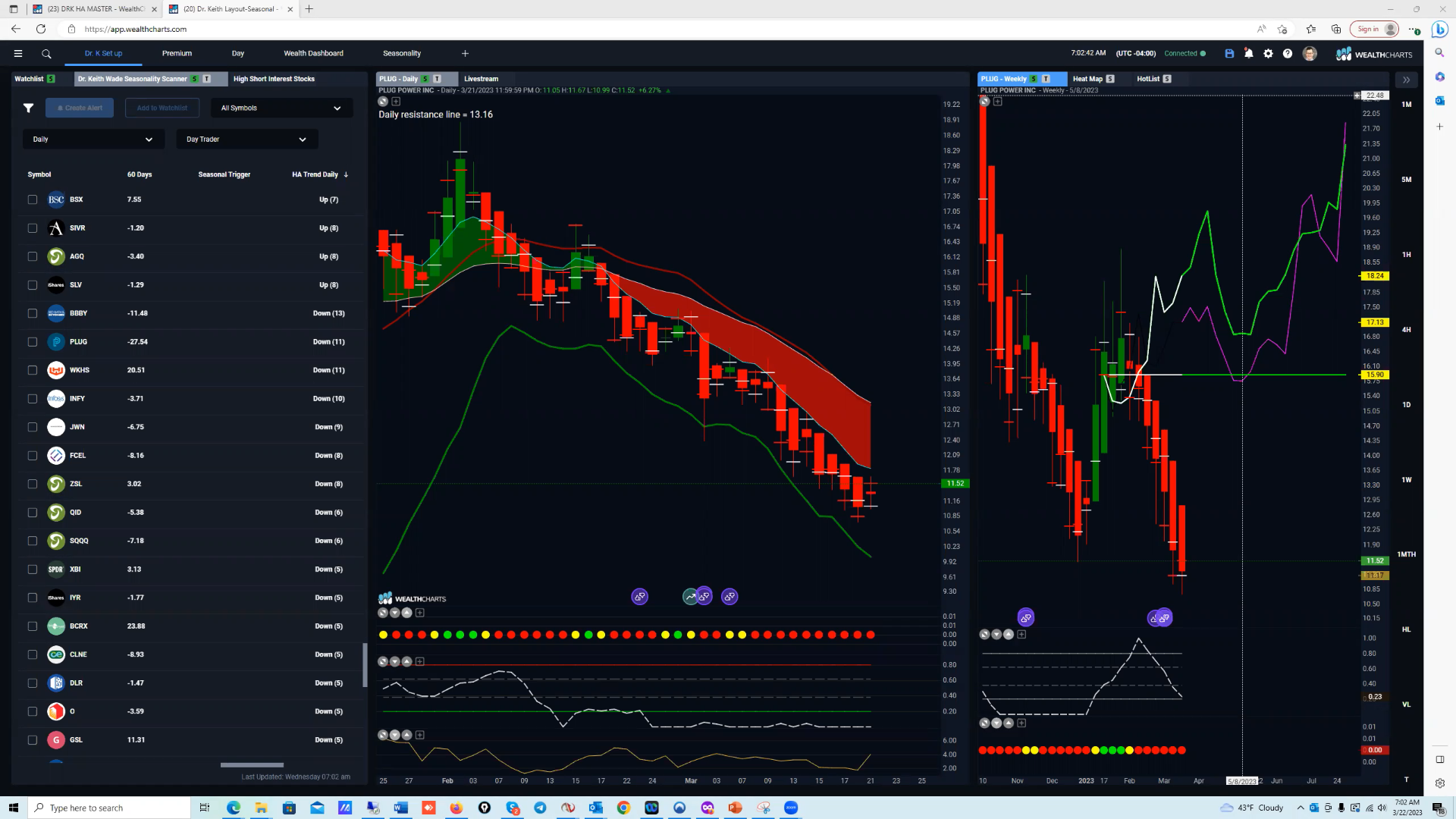Collapse the right panel with double chevron
The image size is (1456, 819).
(1406, 80)
